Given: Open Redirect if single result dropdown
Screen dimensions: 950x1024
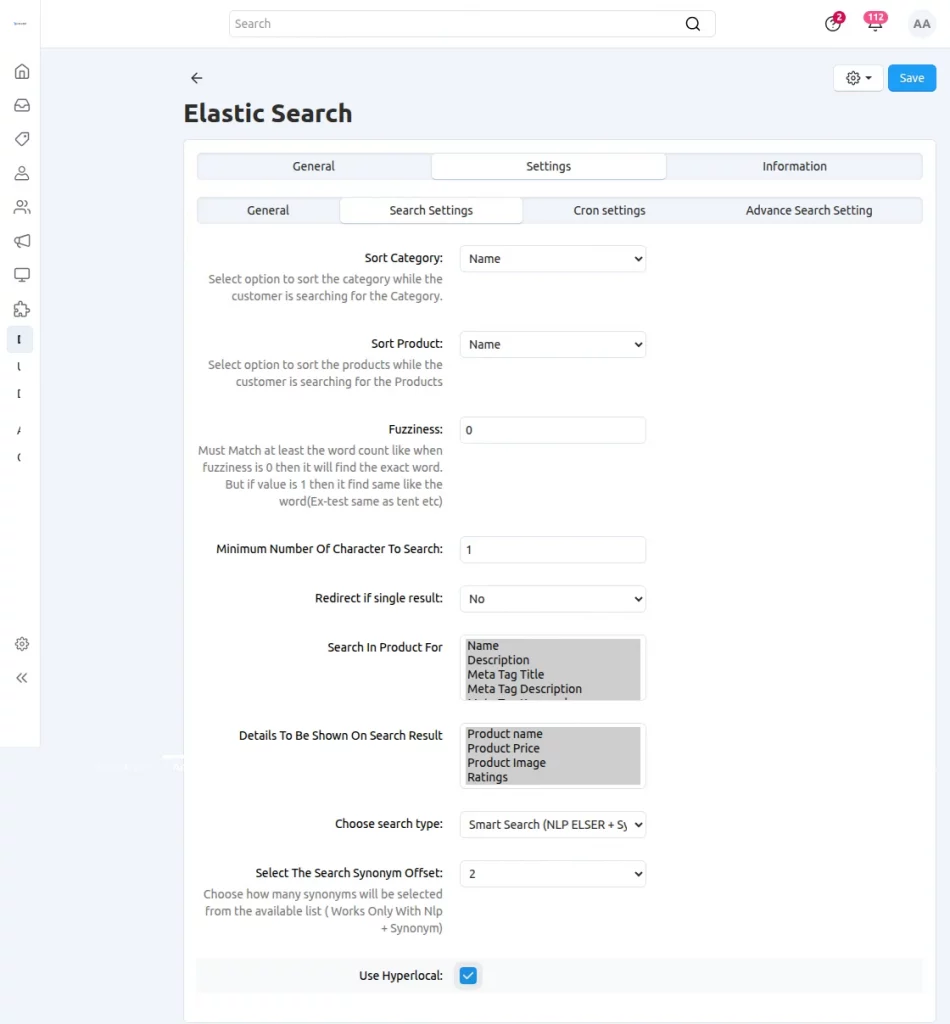Looking at the screenshot, I should tap(552, 599).
